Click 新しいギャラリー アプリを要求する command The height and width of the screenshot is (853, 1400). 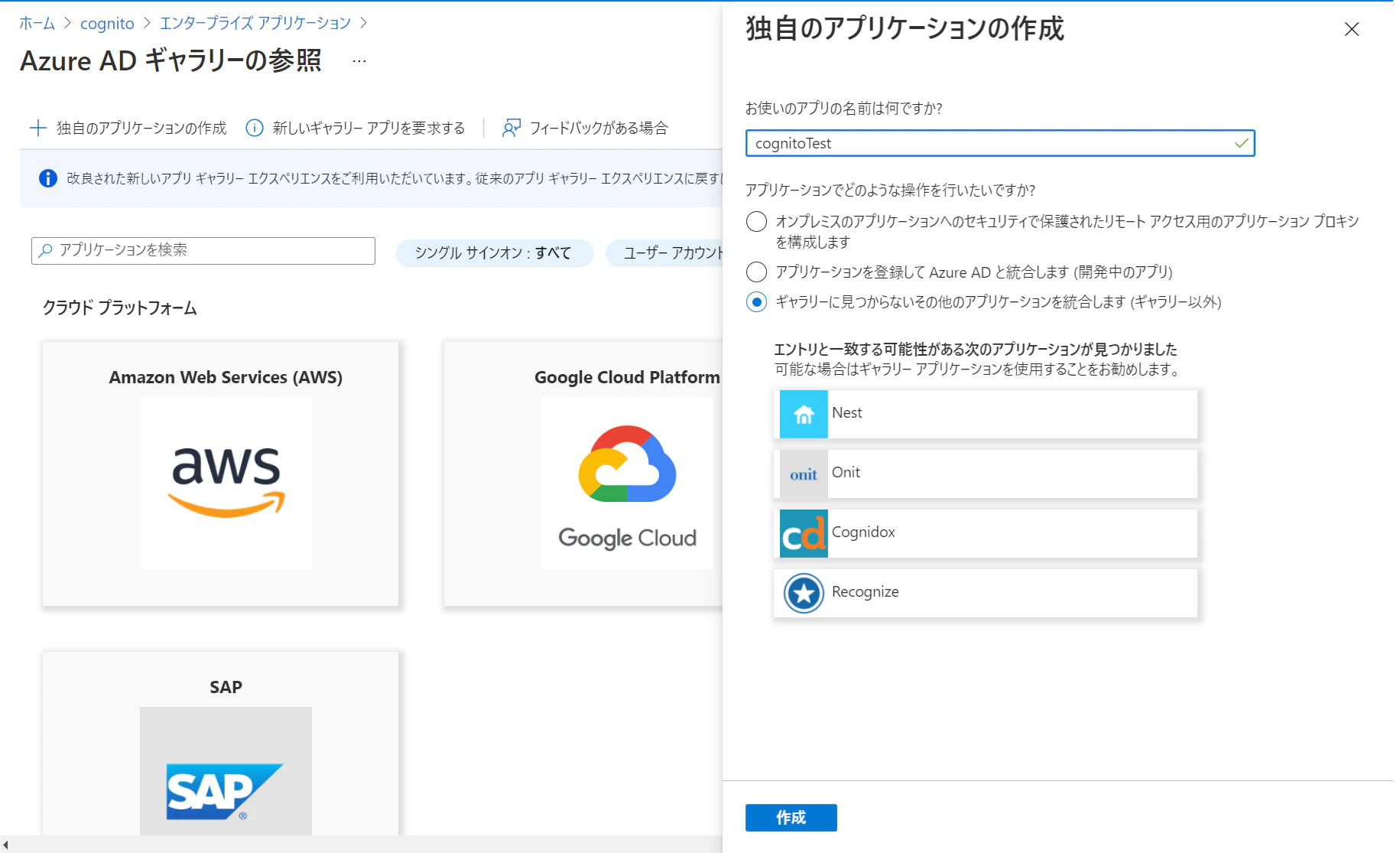tap(356, 128)
